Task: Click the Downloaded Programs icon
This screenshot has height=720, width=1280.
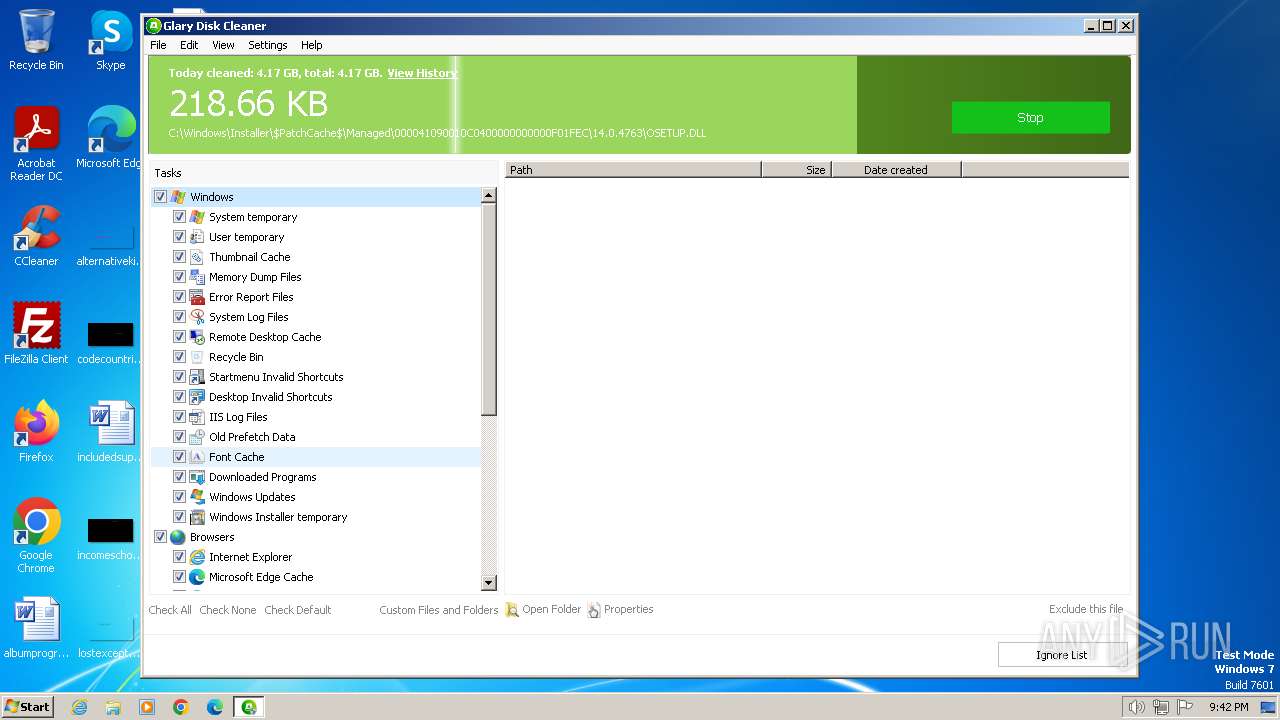Action: (x=197, y=477)
